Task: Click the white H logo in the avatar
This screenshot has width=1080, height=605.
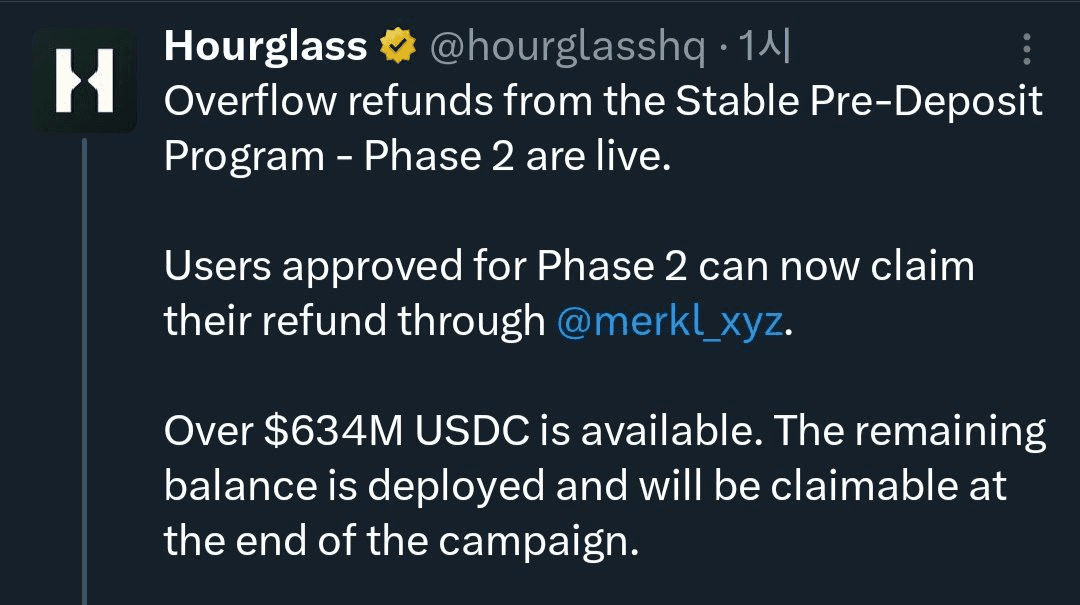Action: 84,81
